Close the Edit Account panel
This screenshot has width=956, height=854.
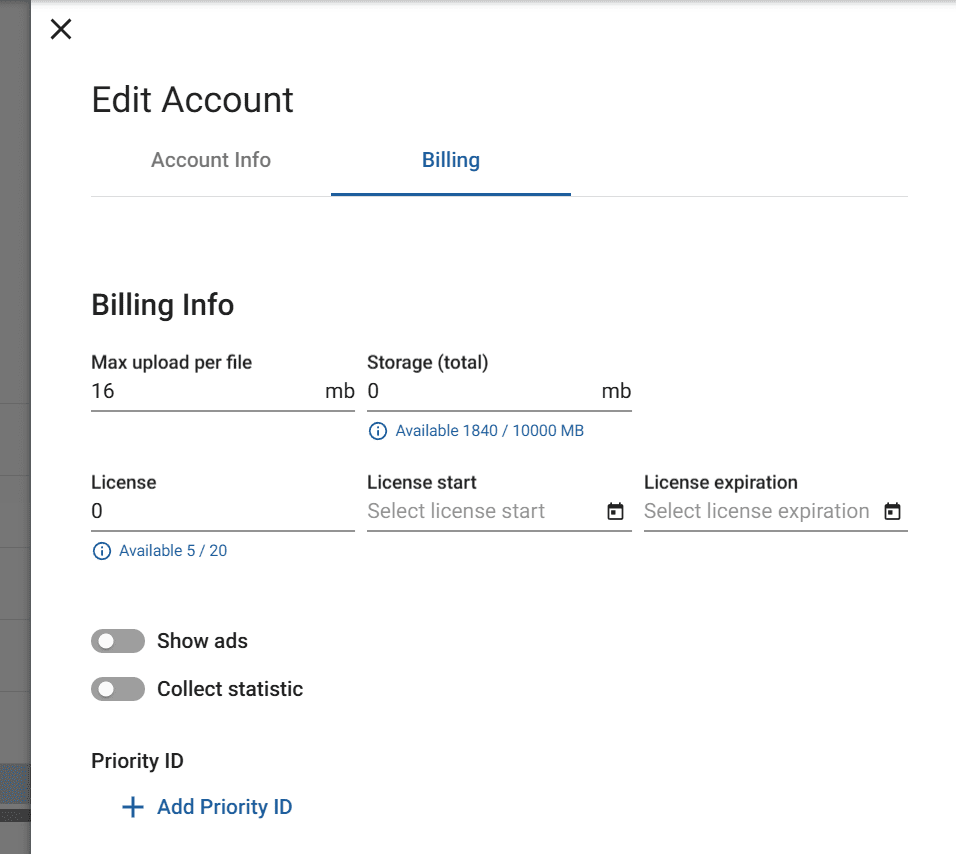pyautogui.click(x=61, y=30)
